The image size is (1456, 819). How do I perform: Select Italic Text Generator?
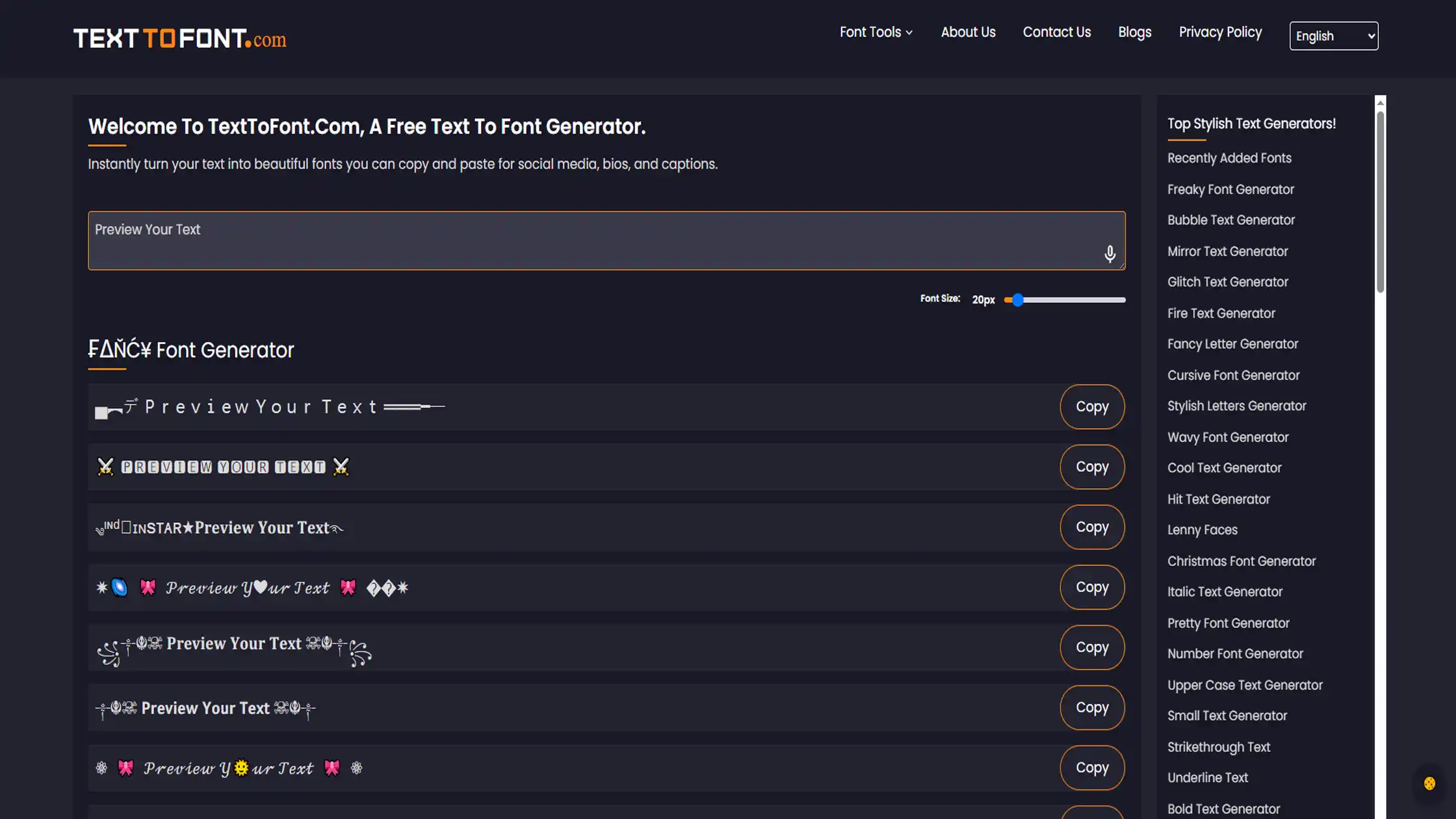pyautogui.click(x=1225, y=591)
